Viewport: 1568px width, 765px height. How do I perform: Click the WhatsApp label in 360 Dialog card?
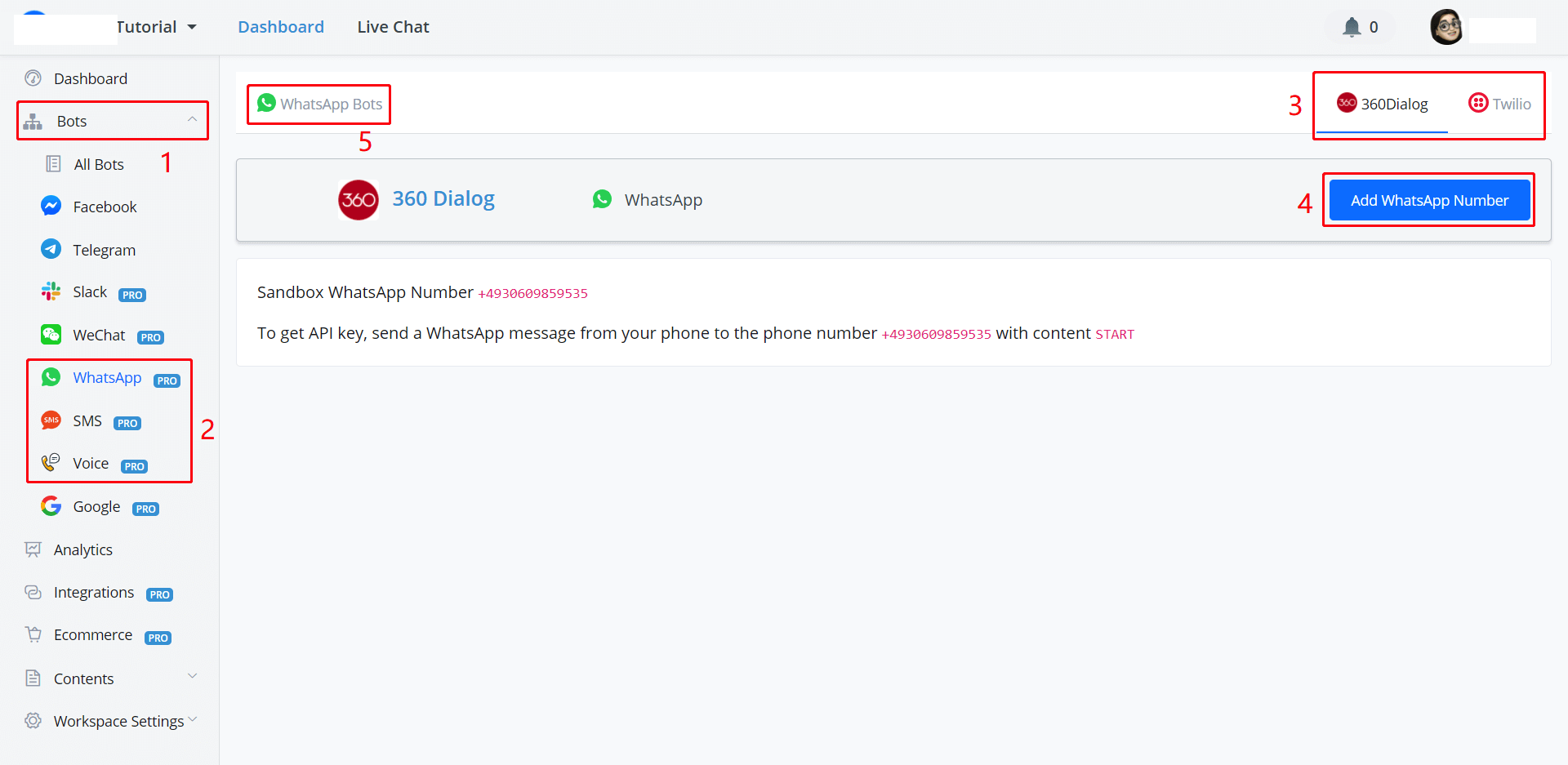click(663, 200)
